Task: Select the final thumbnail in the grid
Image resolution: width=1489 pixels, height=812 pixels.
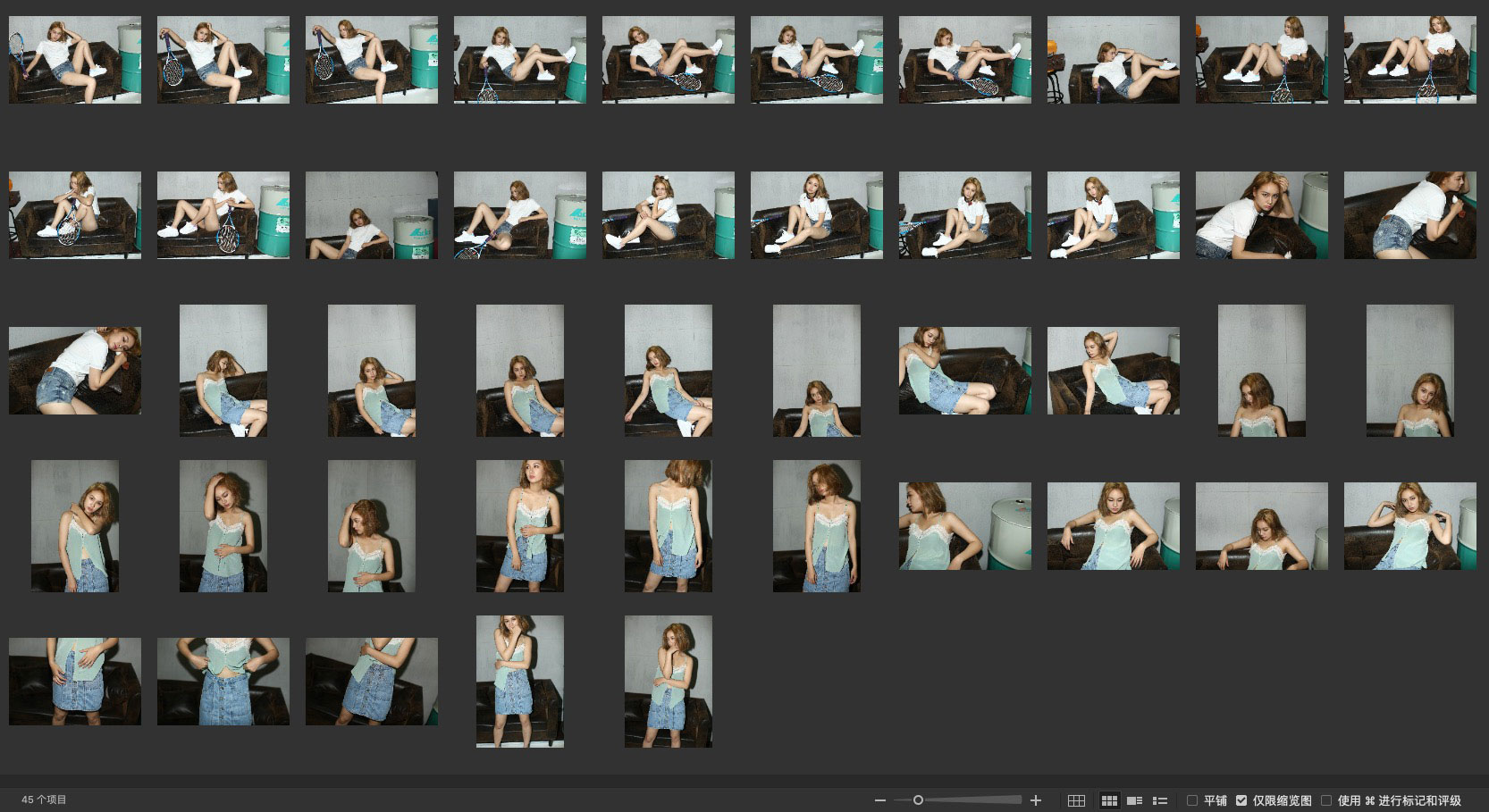Action: tap(668, 681)
